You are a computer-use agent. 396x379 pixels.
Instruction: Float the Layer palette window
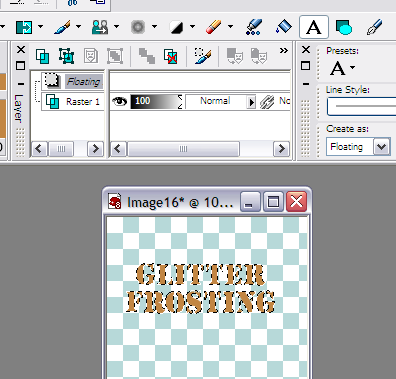coord(21,66)
